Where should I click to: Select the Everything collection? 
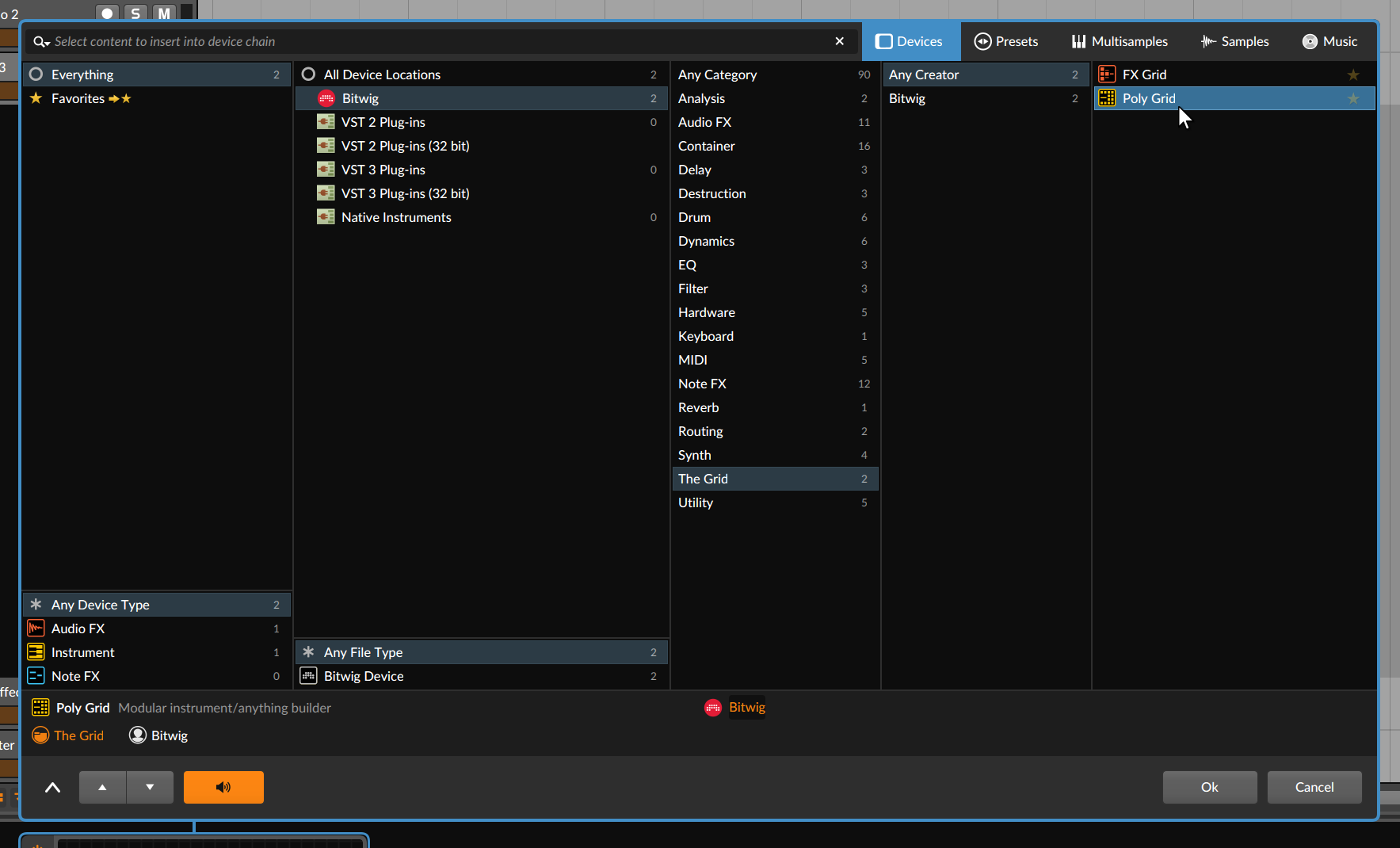[x=156, y=74]
